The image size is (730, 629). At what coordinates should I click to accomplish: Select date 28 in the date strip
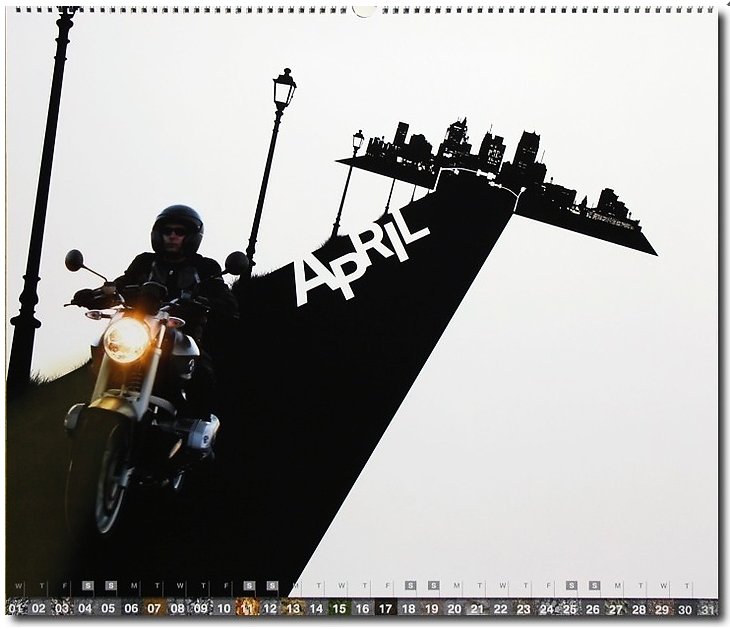click(x=639, y=608)
